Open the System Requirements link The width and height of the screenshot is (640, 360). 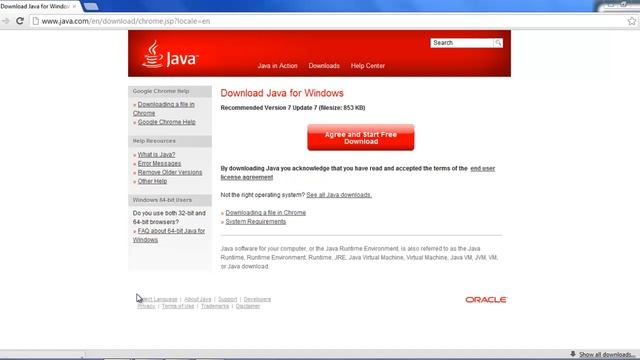[x=256, y=222]
